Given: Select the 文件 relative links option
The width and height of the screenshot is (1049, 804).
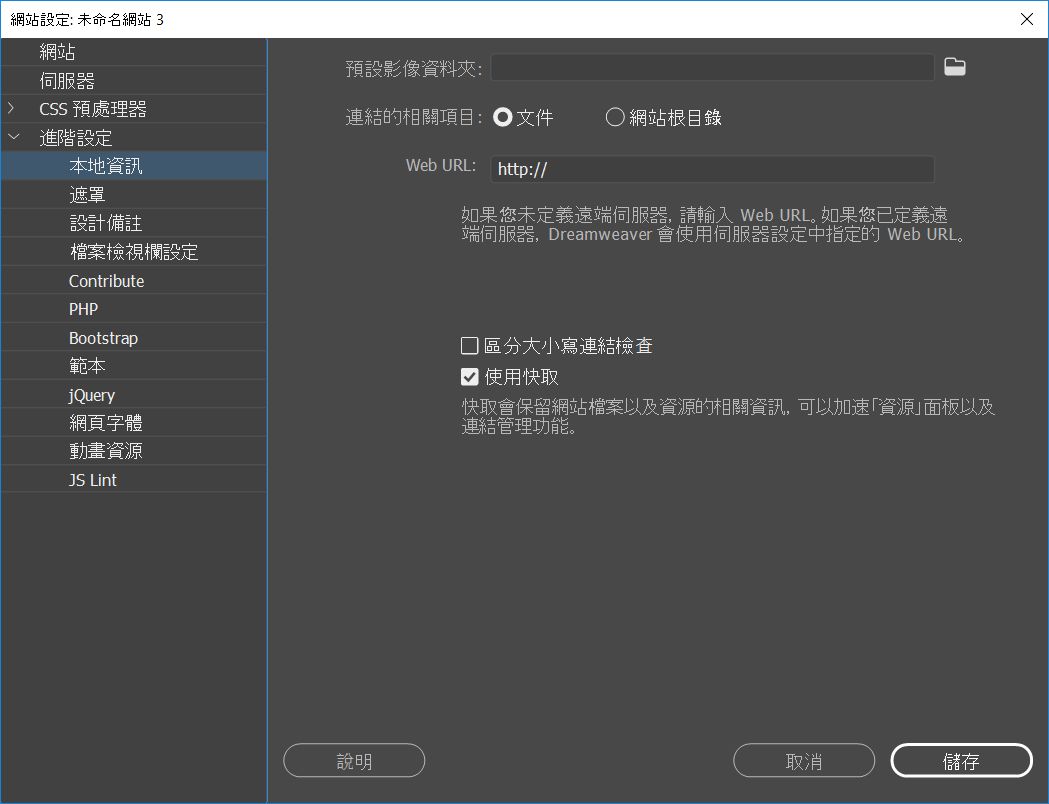Looking at the screenshot, I should coord(502,117).
